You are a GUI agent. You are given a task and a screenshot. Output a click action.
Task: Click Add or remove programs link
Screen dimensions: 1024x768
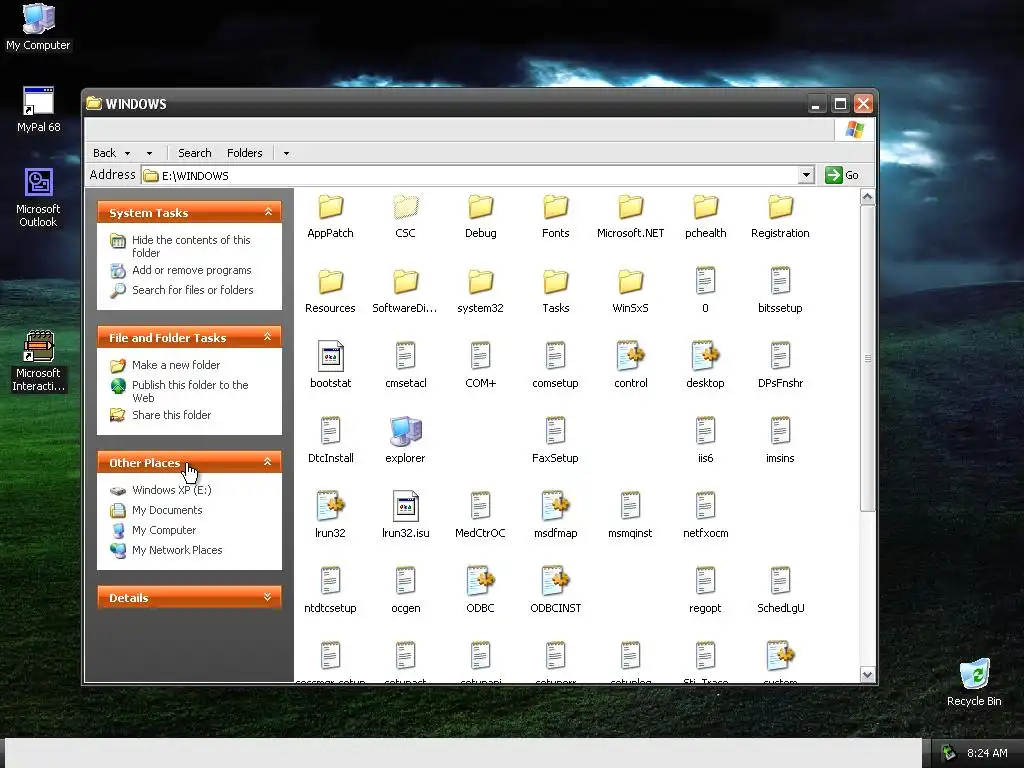pos(191,270)
